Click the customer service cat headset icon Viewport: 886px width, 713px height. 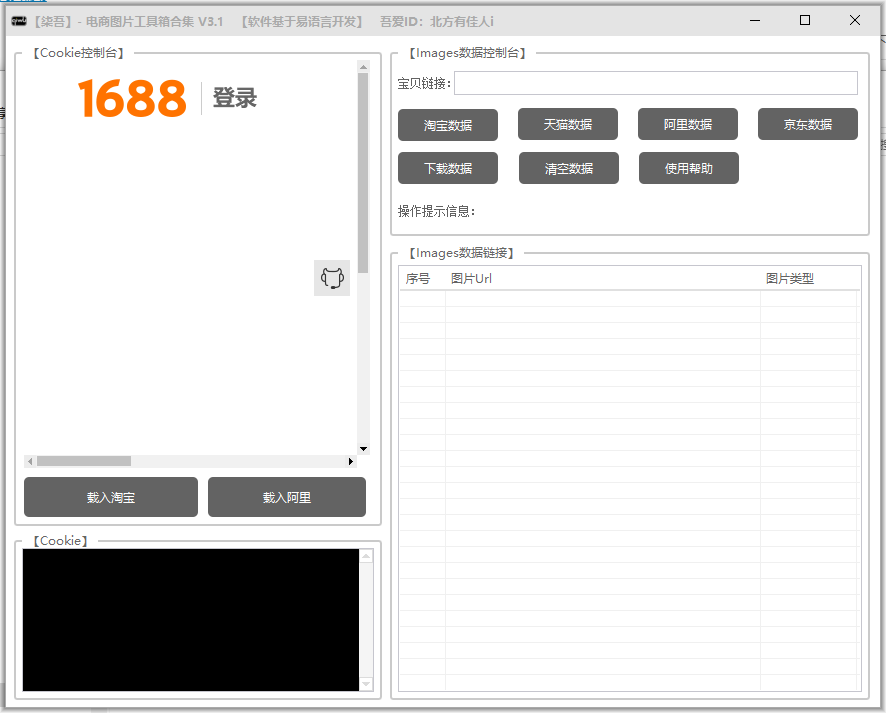pyautogui.click(x=332, y=278)
